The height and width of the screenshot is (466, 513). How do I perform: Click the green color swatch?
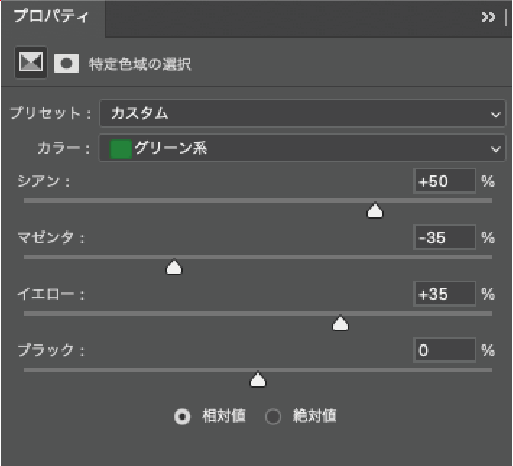120,149
